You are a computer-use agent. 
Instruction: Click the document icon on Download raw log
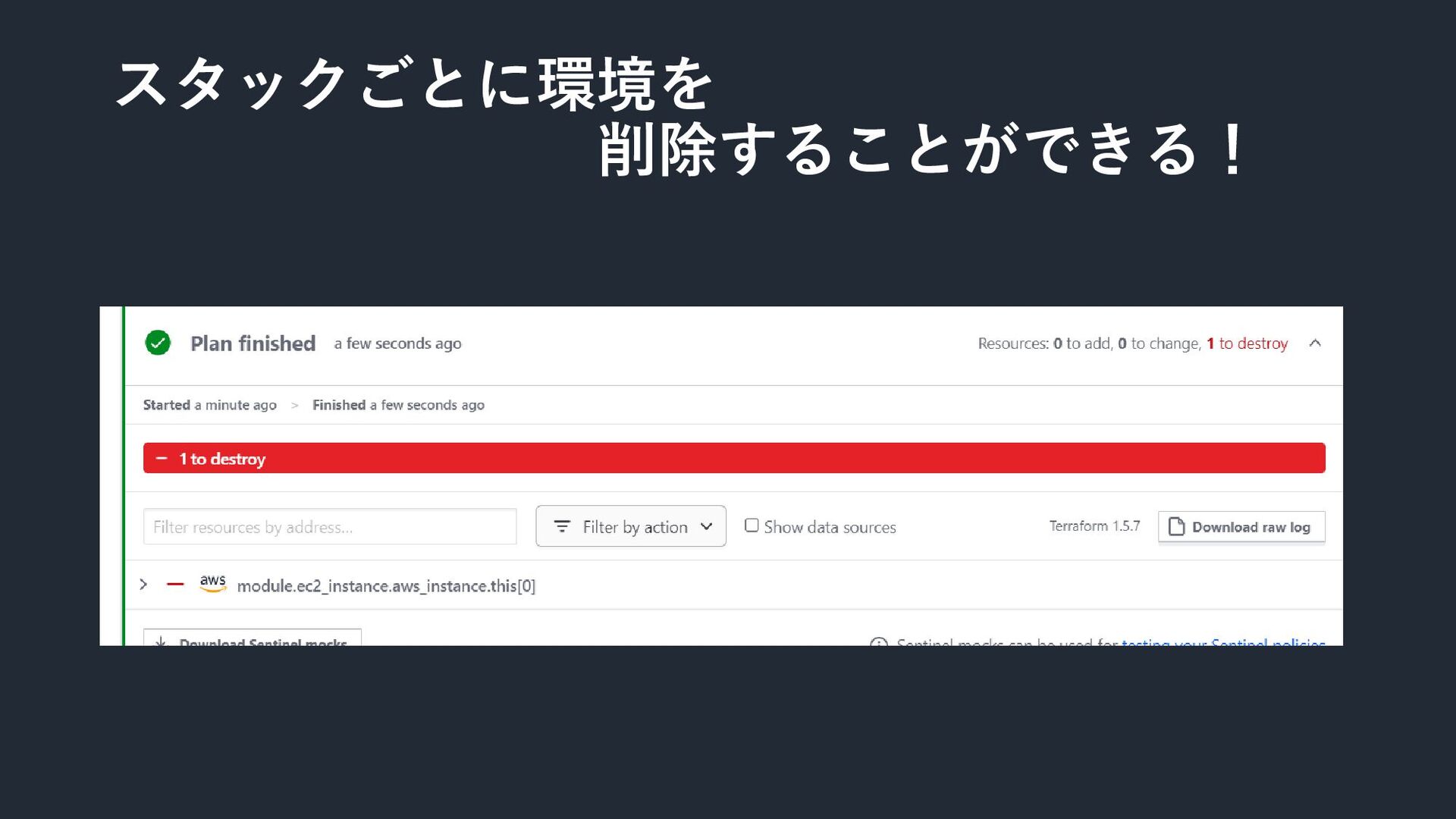(1176, 526)
